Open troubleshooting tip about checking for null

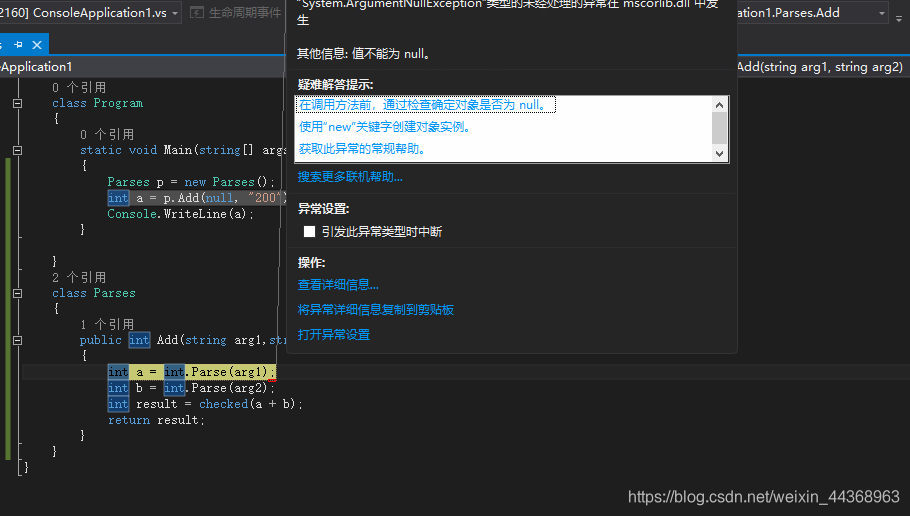(425, 104)
